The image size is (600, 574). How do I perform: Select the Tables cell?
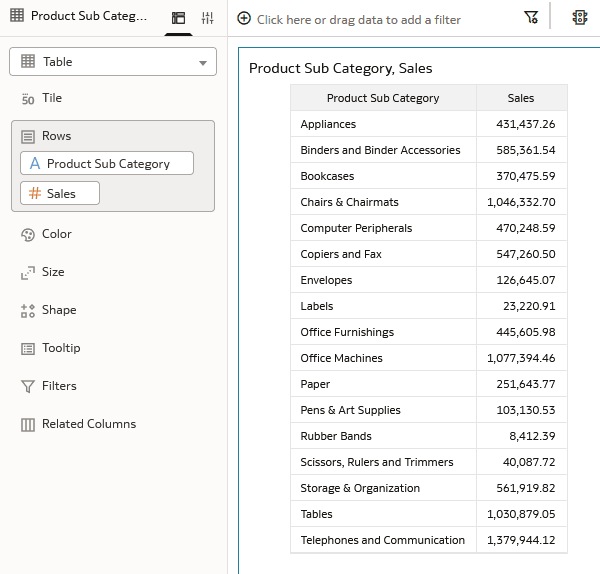[x=383, y=514]
